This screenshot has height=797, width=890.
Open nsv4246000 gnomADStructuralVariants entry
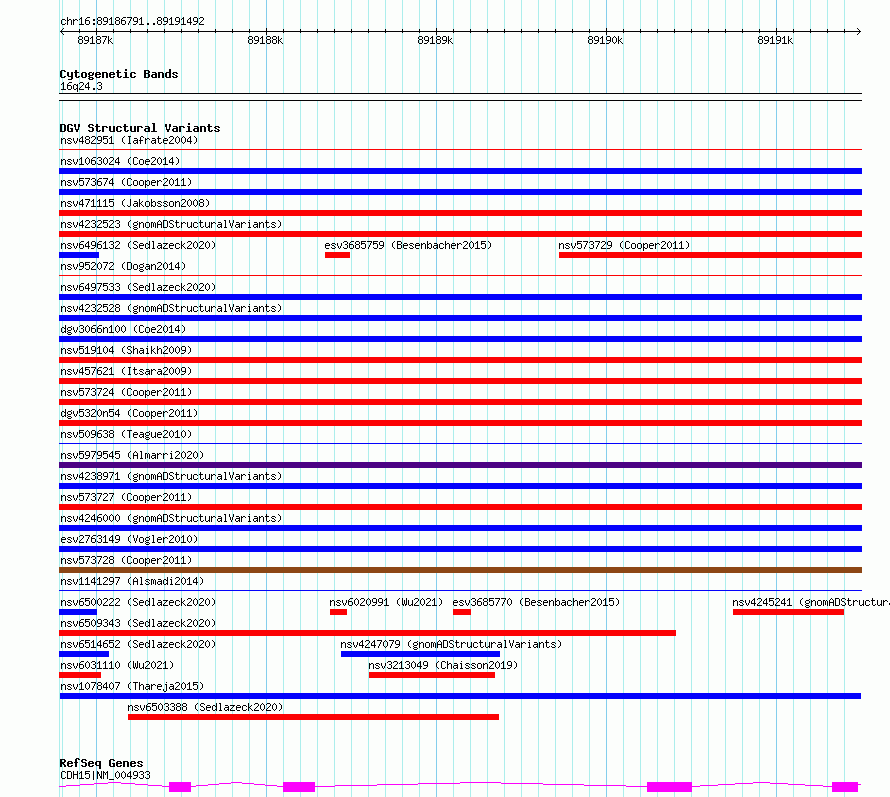point(171,518)
